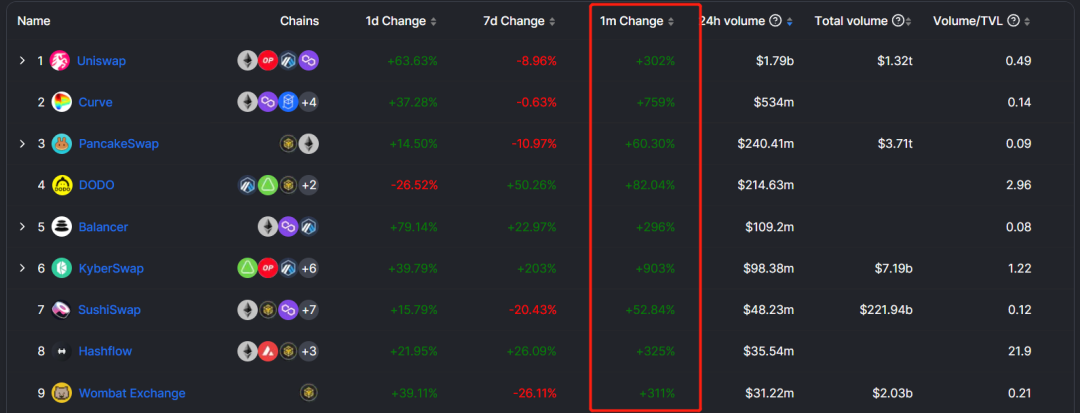
Task: Click the yellow DODO logo icon
Action: [62, 185]
